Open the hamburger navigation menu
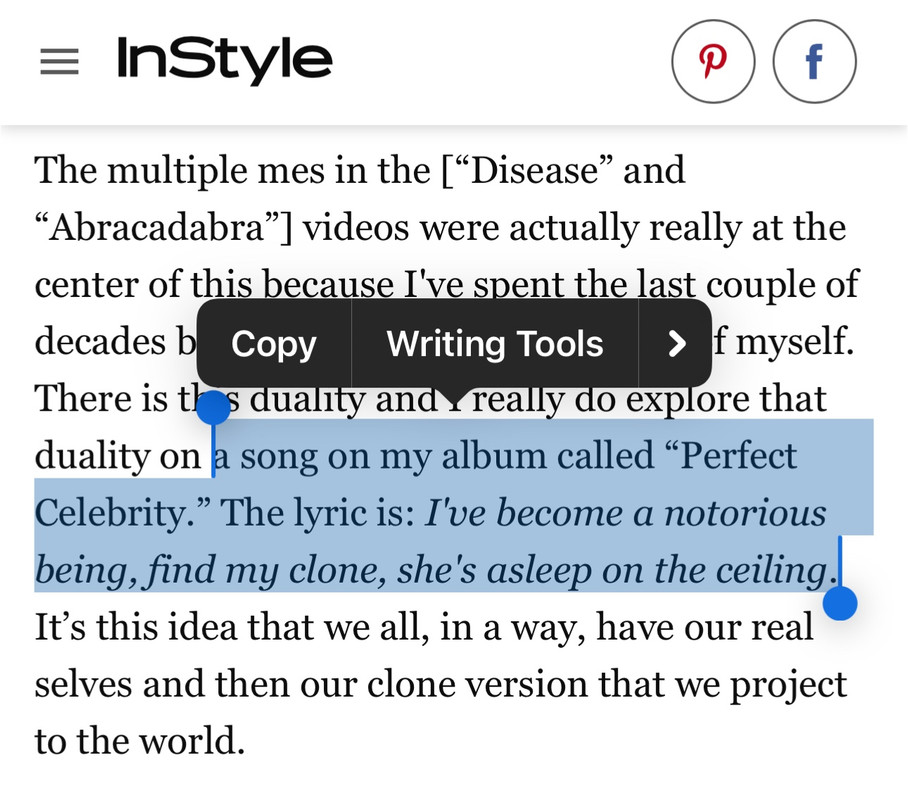Image resolution: width=908 pixels, height=800 pixels. [59, 61]
